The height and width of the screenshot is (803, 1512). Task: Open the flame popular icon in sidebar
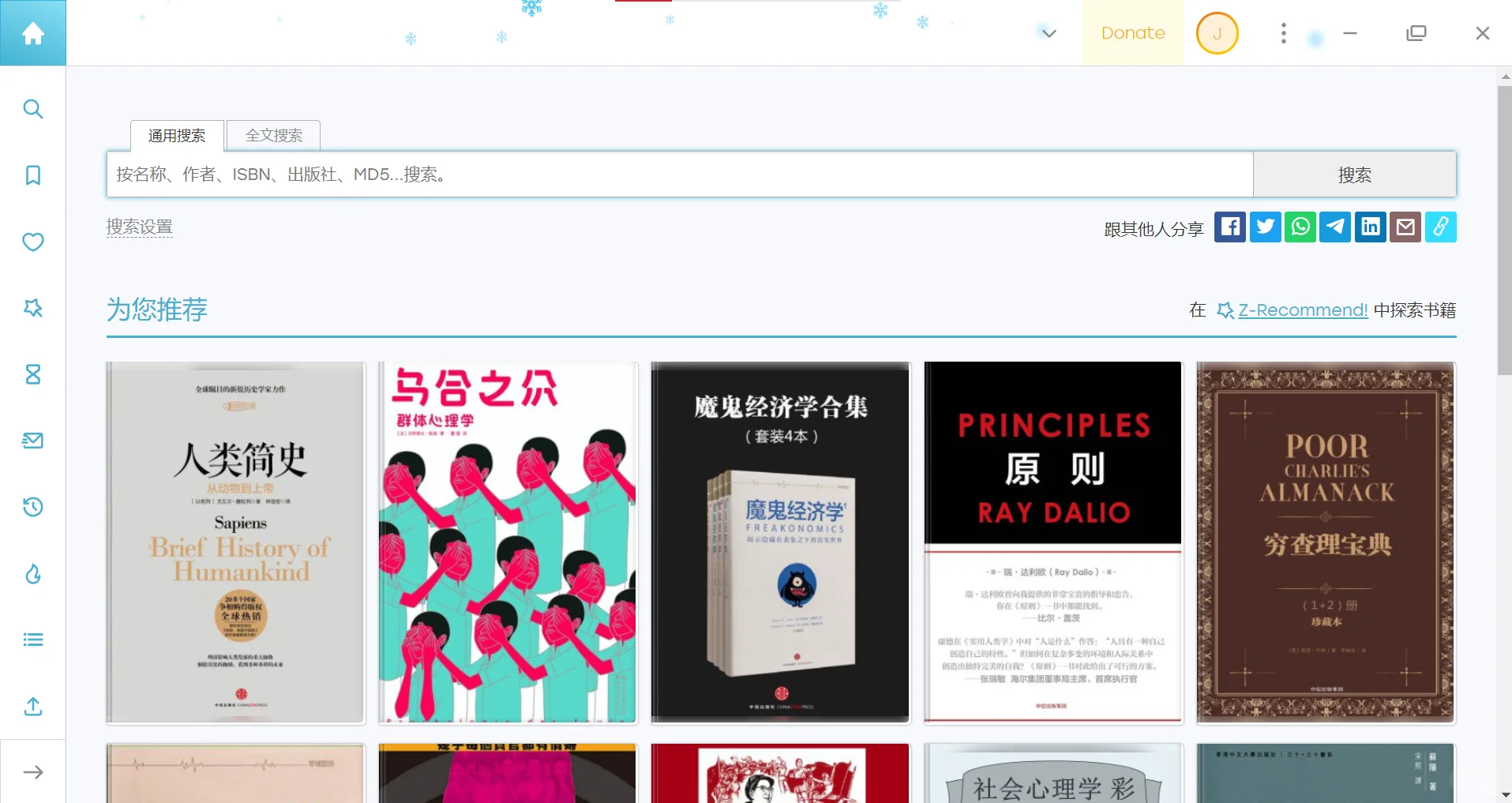tap(32, 573)
